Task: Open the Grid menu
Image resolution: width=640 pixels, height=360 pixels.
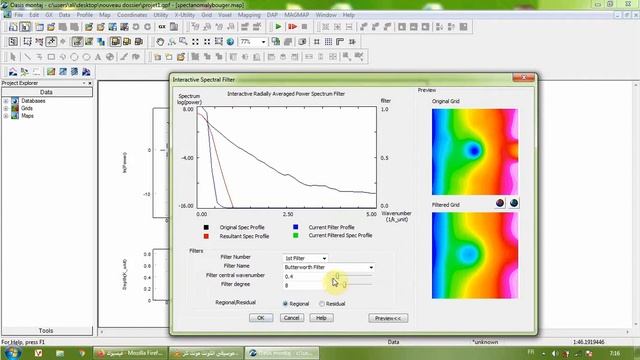Action: pyautogui.click(x=207, y=15)
